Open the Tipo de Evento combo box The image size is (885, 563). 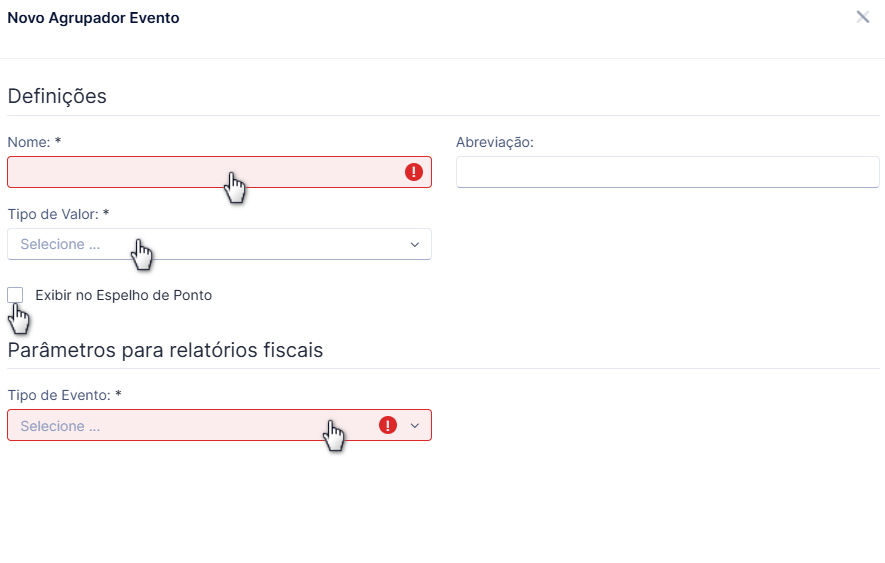(219, 425)
